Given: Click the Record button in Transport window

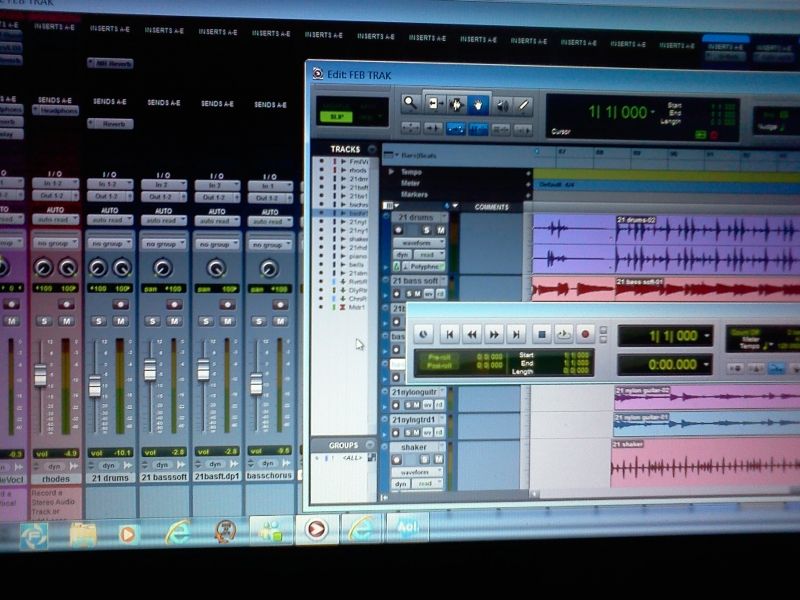Looking at the screenshot, I should coord(586,335).
